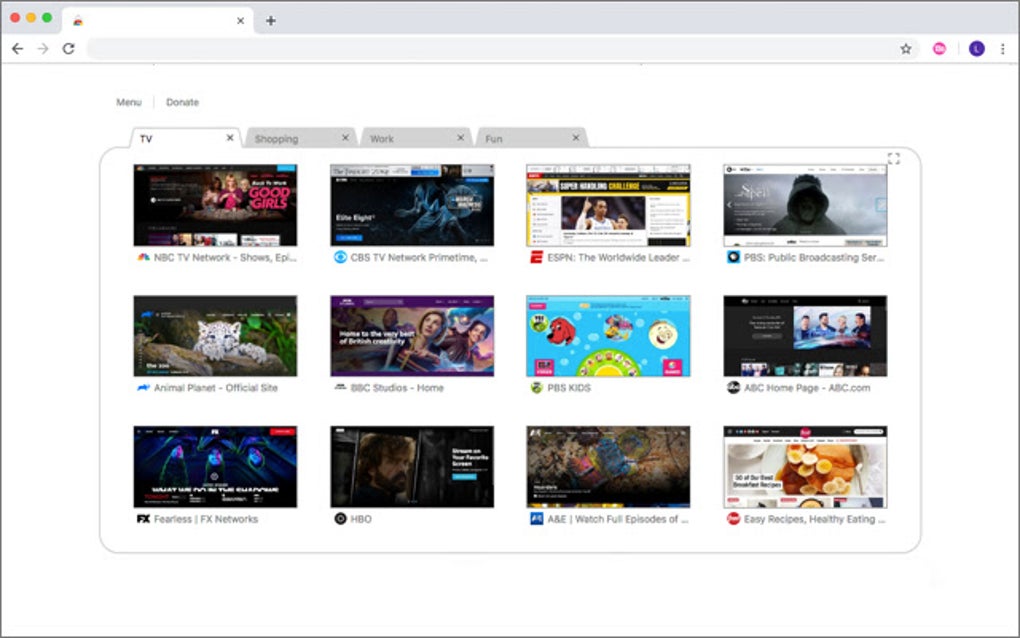
Task: Reload the current page
Action: [x=68, y=48]
